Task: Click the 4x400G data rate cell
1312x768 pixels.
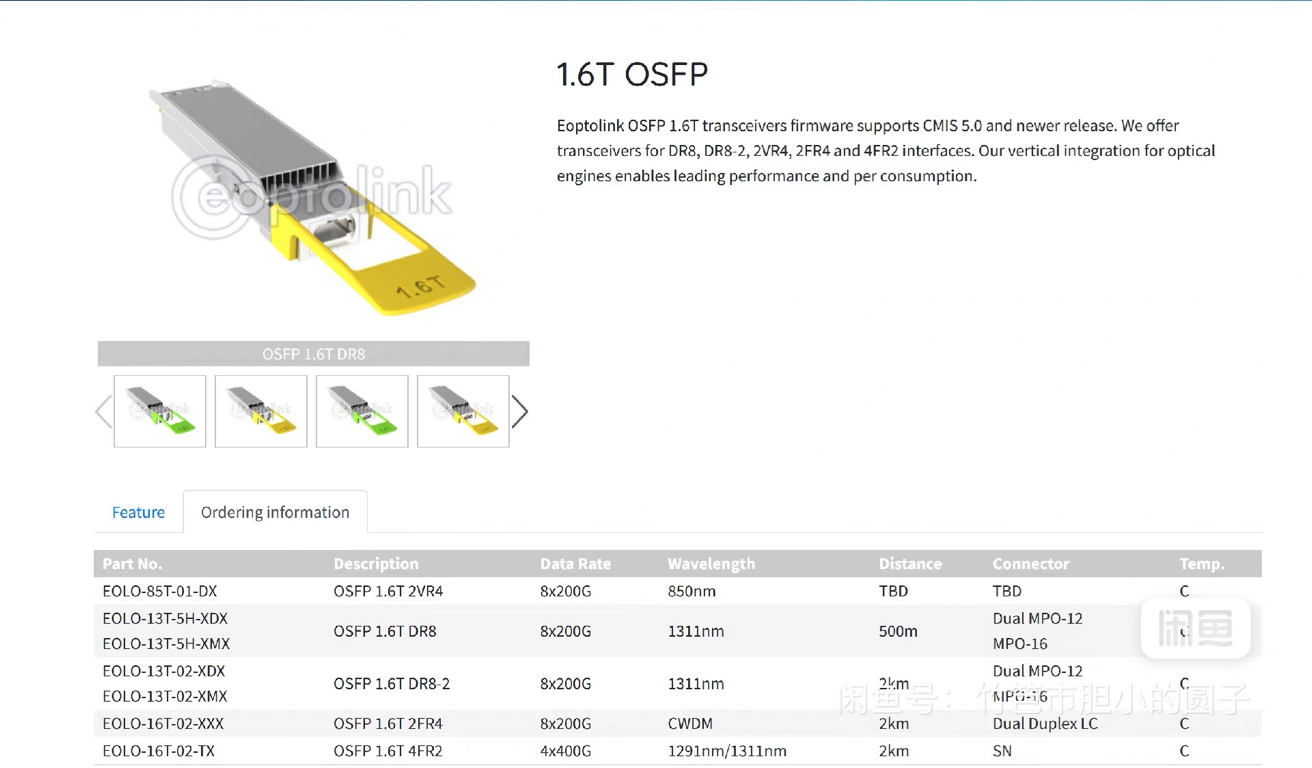Action: tap(566, 750)
